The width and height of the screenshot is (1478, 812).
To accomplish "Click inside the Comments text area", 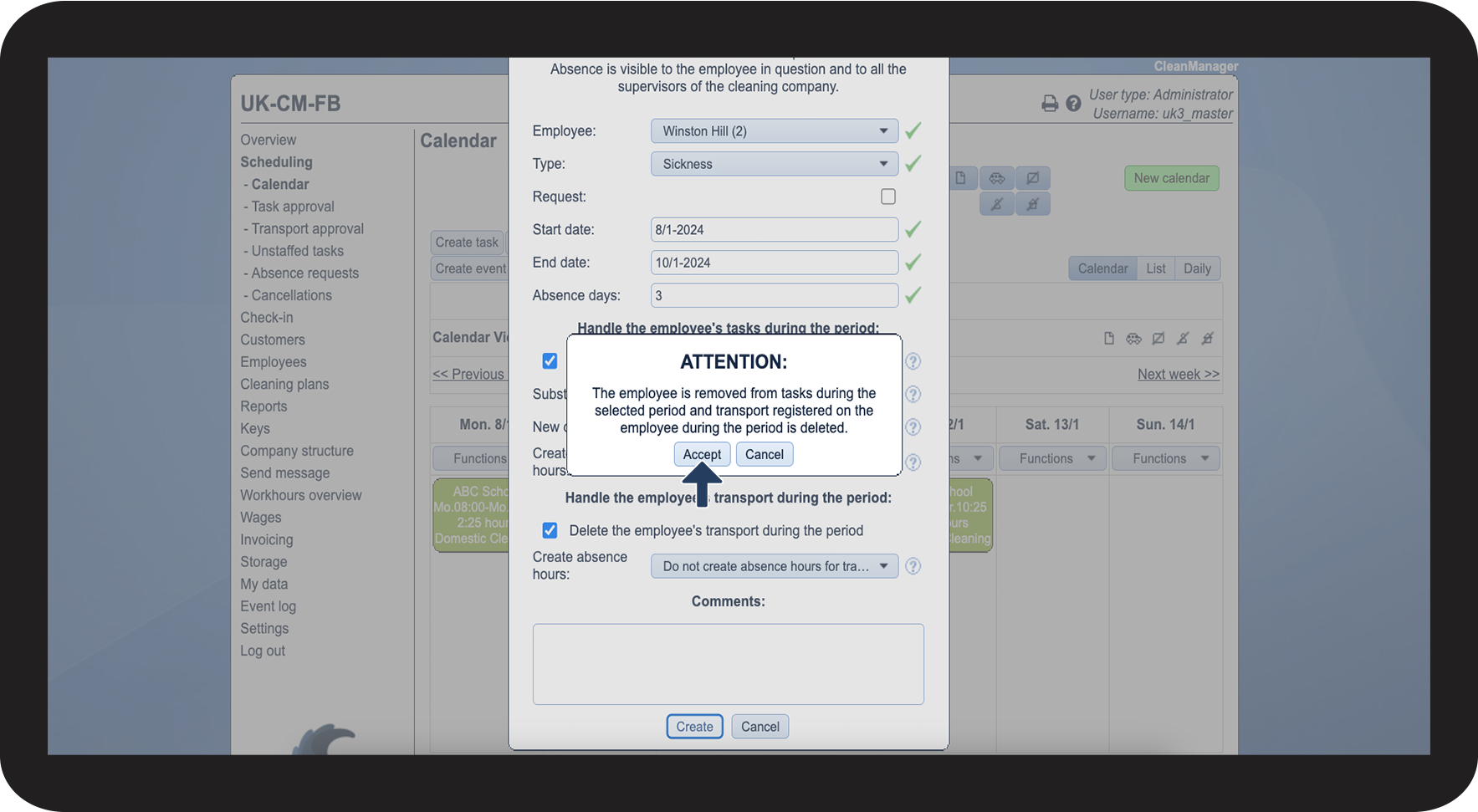I will point(728,664).
